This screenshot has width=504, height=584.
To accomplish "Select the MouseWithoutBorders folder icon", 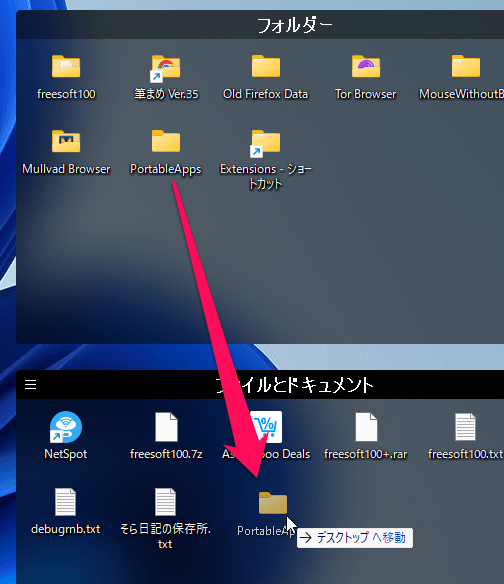I will coord(466,67).
